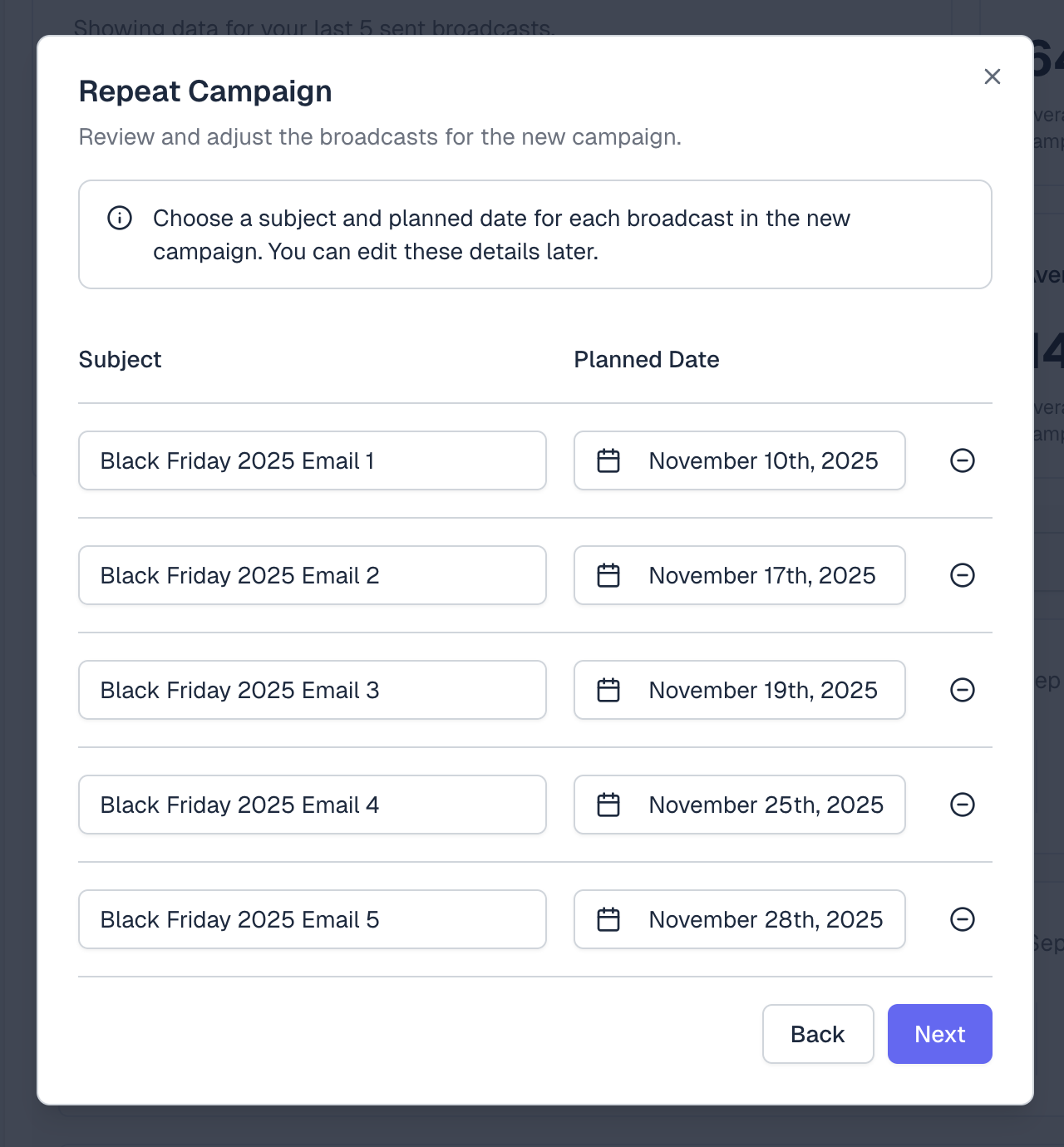Remove the Black Friday 2025 Email 5 row
1064x1147 pixels.
(963, 919)
